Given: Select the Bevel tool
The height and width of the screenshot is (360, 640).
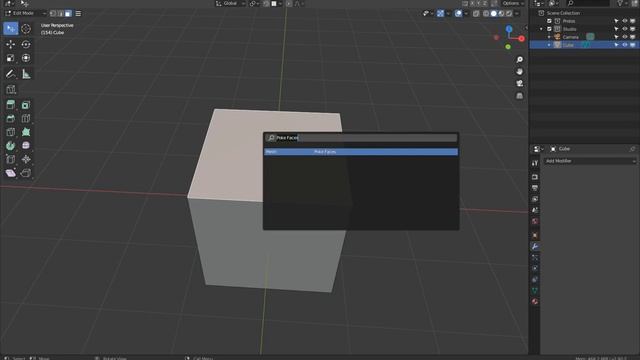Looking at the screenshot, I should 11,118.
